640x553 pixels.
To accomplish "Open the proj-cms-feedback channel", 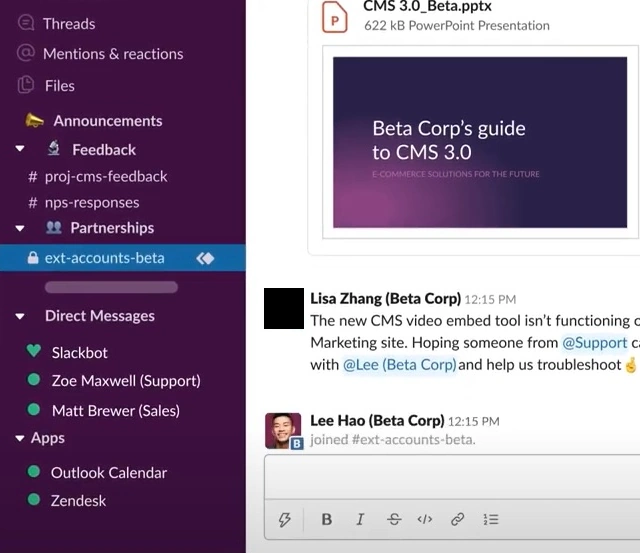I will click(x=105, y=176).
